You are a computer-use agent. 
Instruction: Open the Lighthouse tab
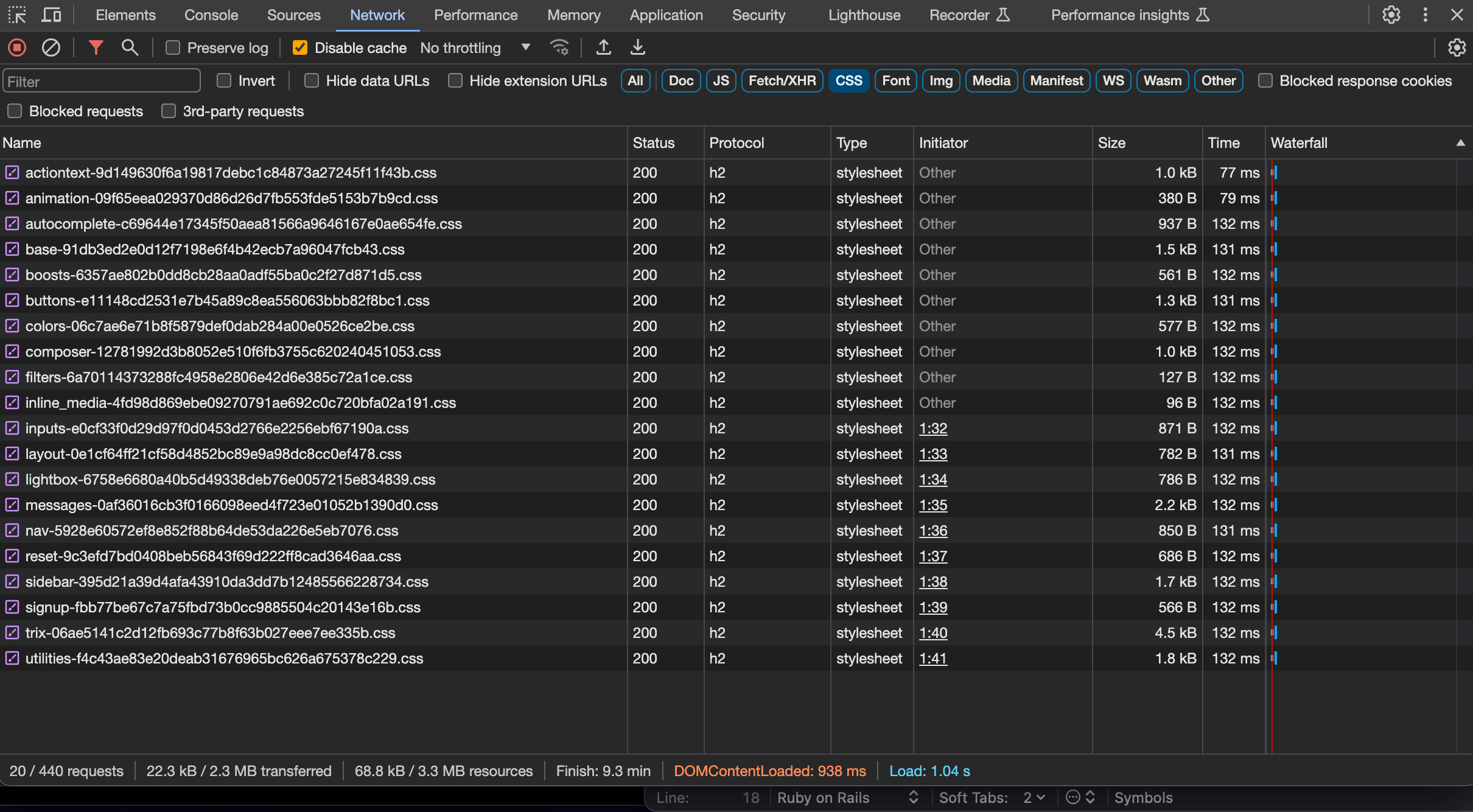pyautogui.click(x=864, y=15)
